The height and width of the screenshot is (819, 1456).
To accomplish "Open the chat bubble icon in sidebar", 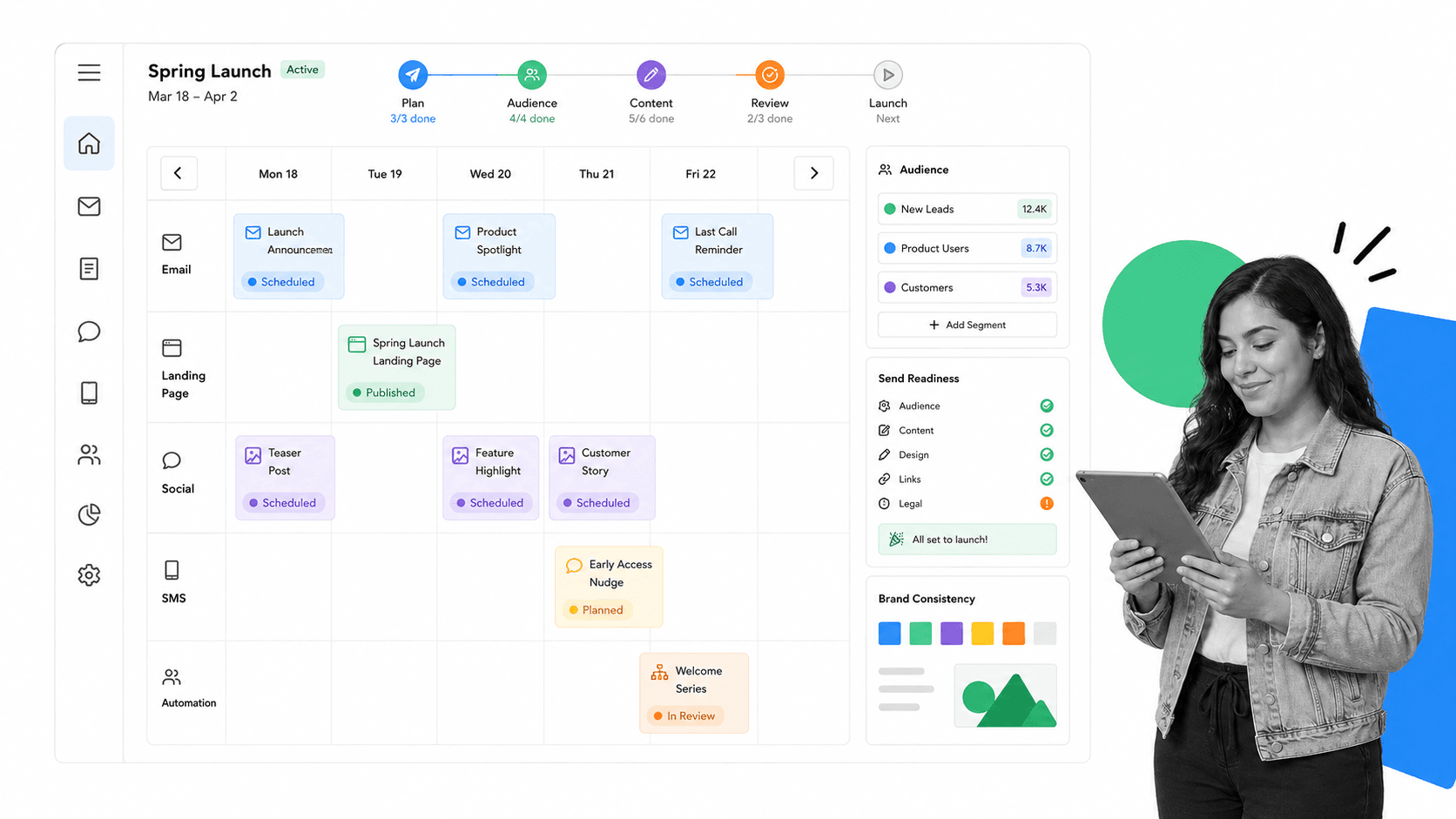I will tap(89, 332).
